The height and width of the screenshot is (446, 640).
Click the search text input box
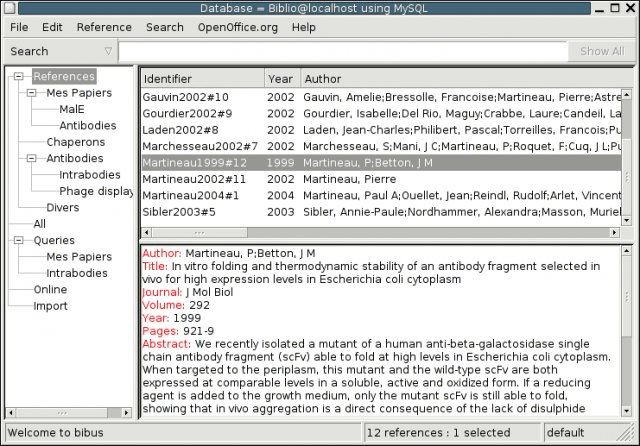coord(343,51)
